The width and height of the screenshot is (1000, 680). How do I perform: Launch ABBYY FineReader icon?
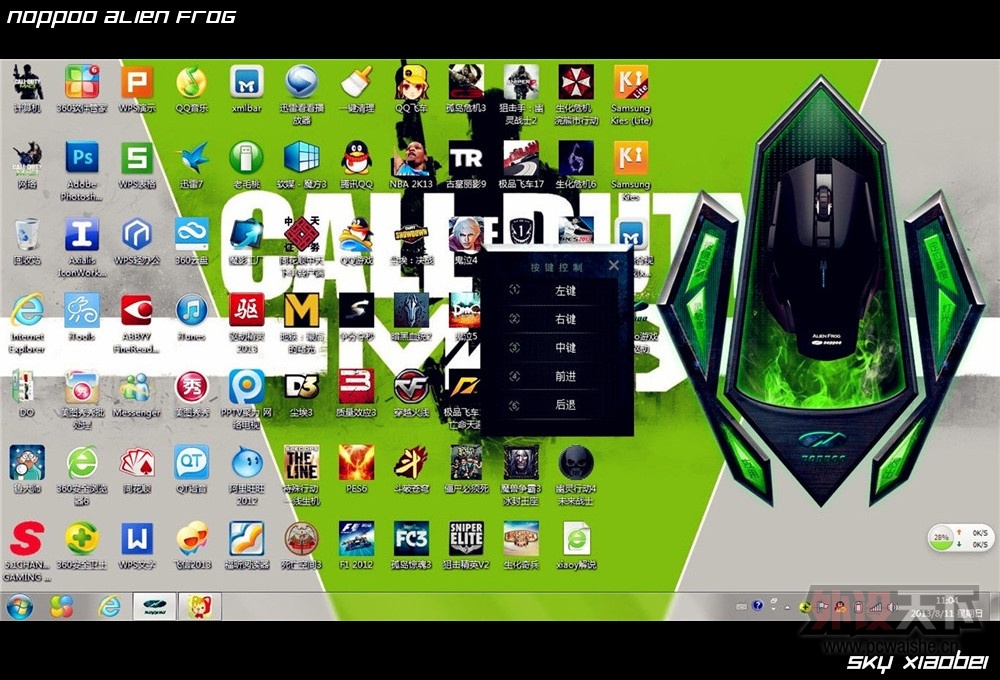[x=136, y=310]
